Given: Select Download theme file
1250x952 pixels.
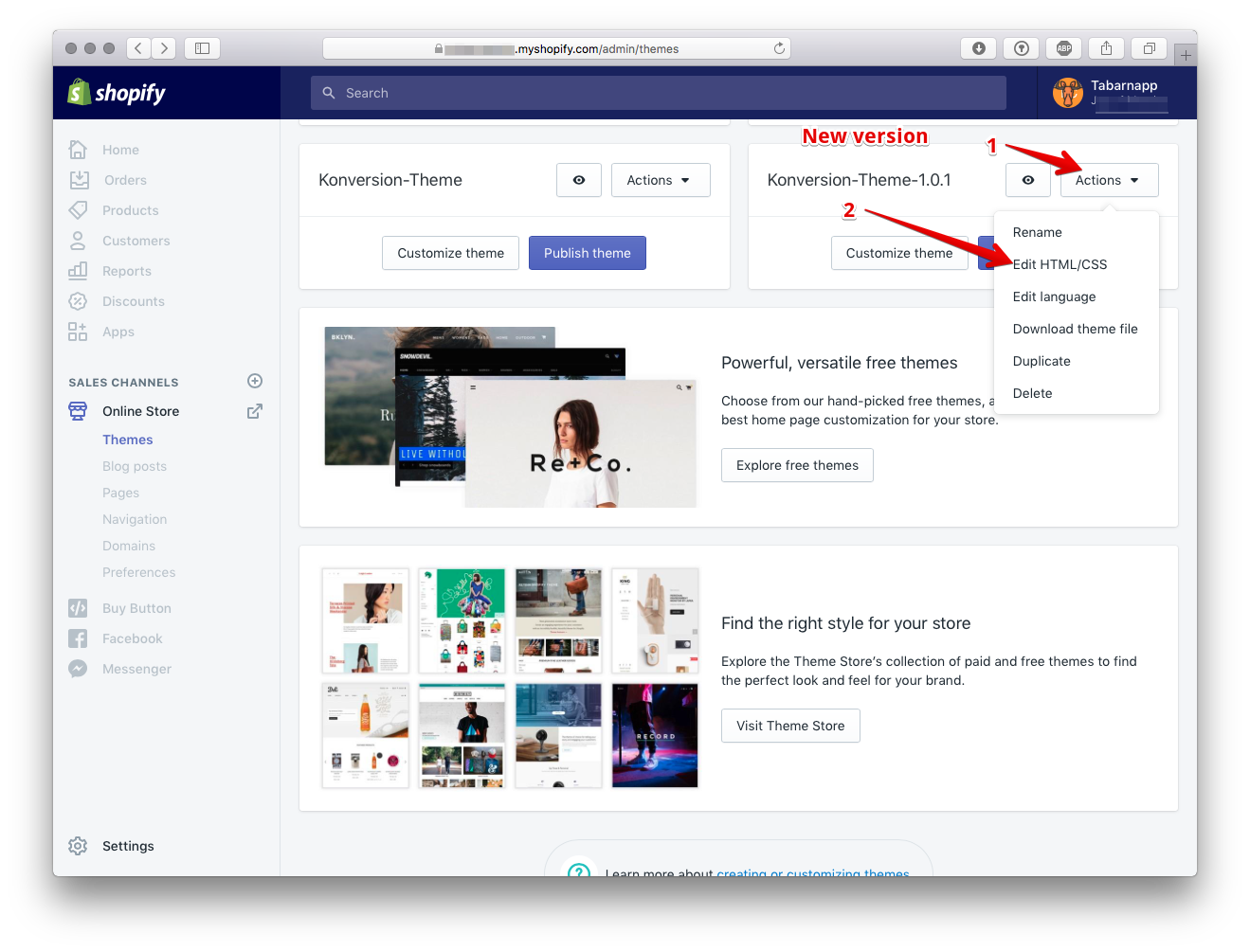Looking at the screenshot, I should point(1076,329).
